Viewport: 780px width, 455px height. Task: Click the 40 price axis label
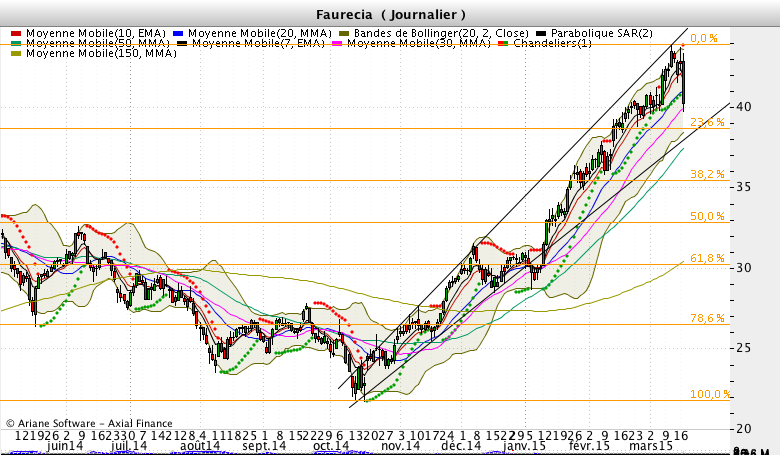tap(744, 107)
